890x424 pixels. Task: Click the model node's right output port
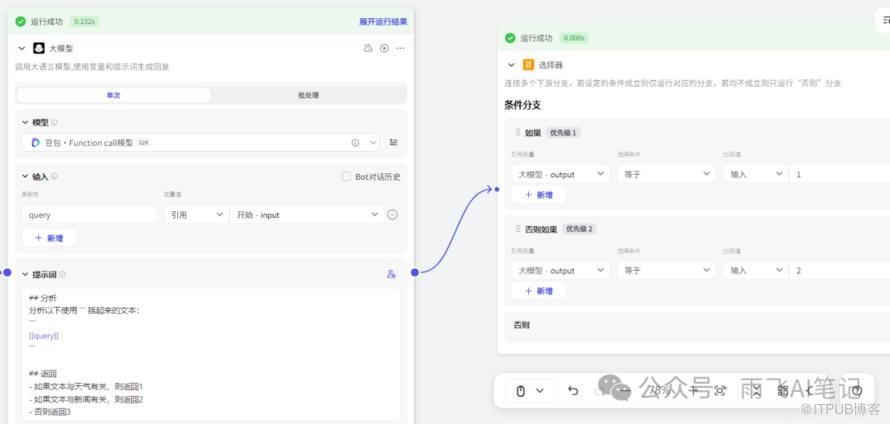pyautogui.click(x=415, y=272)
